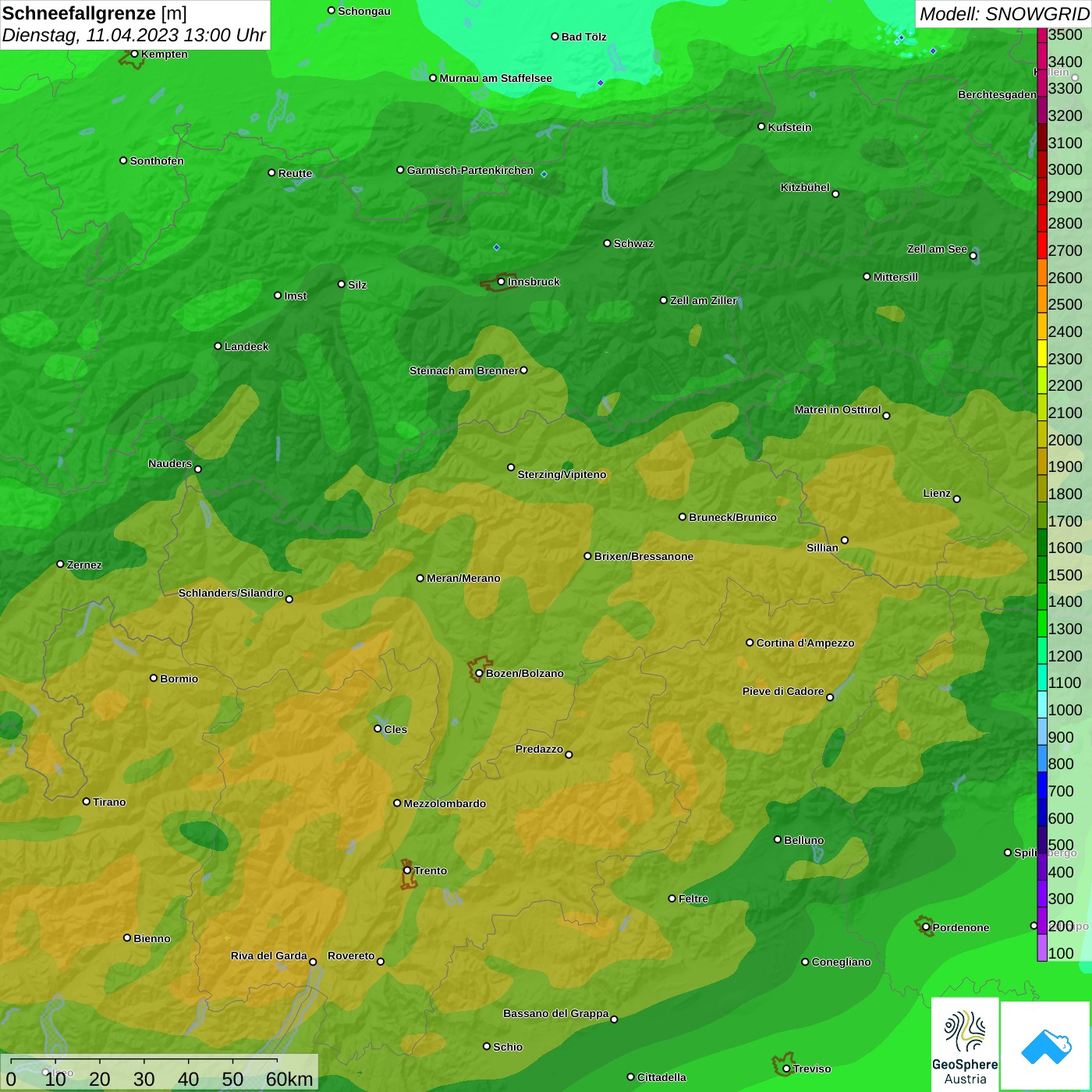Choose the Zell am See label
This screenshot has height=1092, width=1092.
pos(937,249)
